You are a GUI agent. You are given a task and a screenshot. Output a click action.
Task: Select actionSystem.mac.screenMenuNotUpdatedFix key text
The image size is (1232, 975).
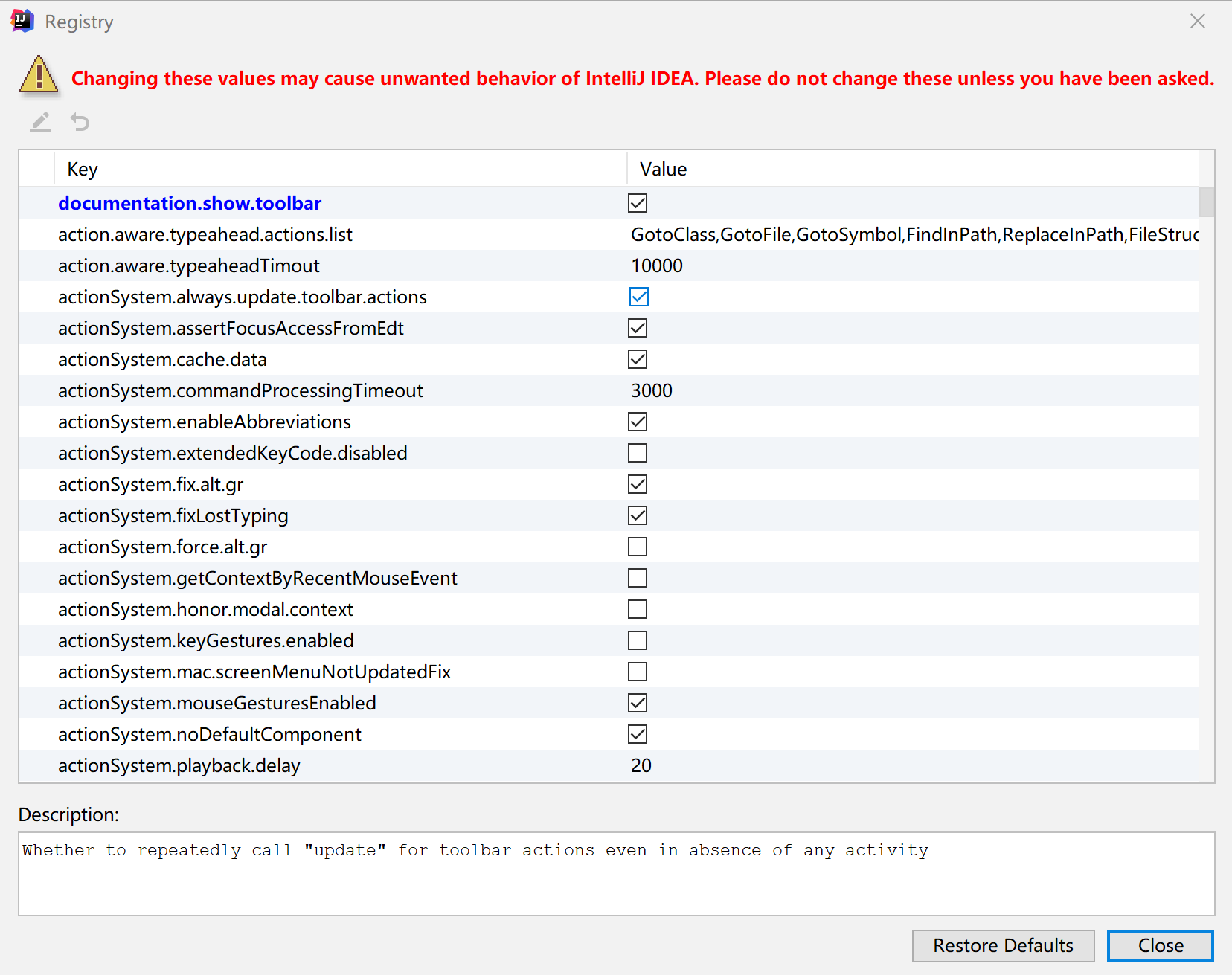254,672
